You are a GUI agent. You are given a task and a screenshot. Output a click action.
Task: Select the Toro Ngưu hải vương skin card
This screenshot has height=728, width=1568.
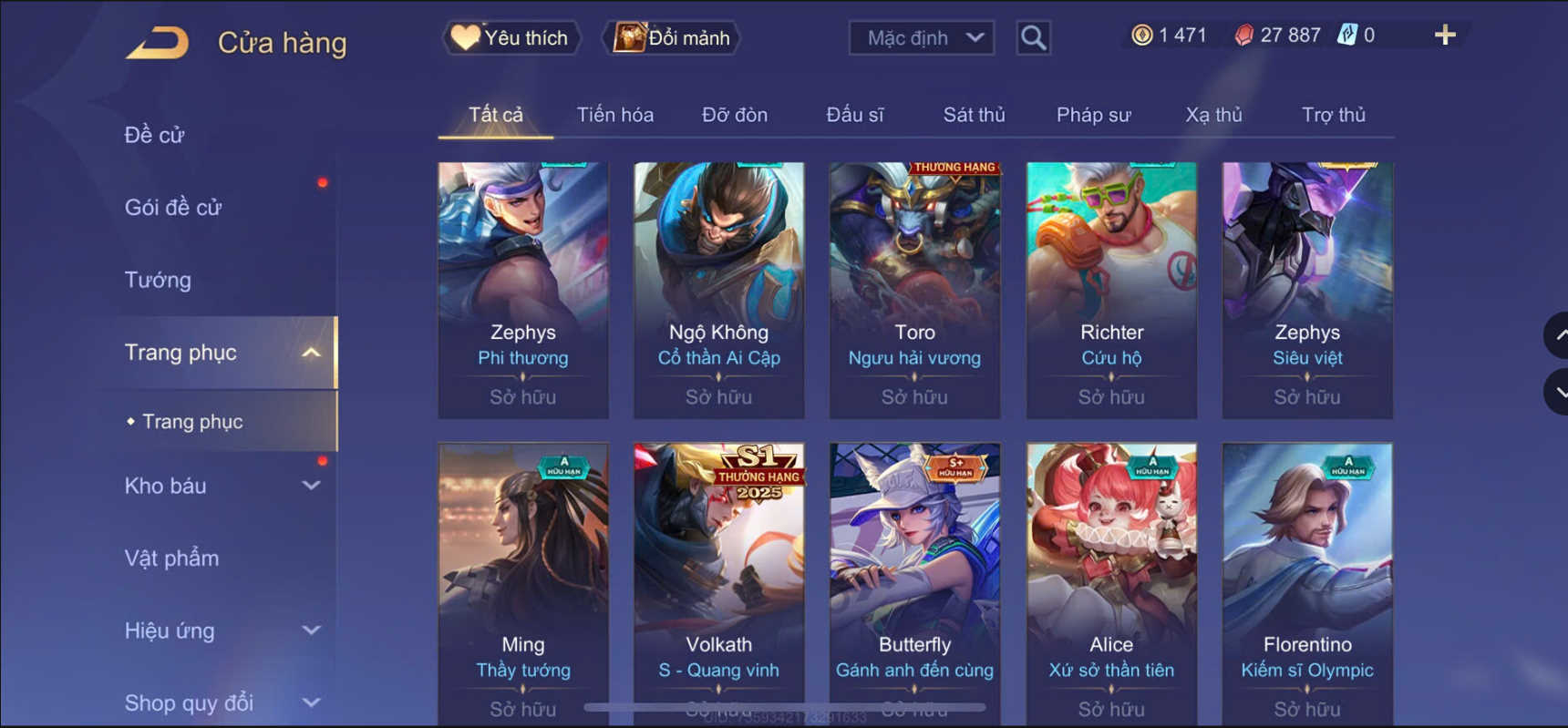click(x=914, y=291)
